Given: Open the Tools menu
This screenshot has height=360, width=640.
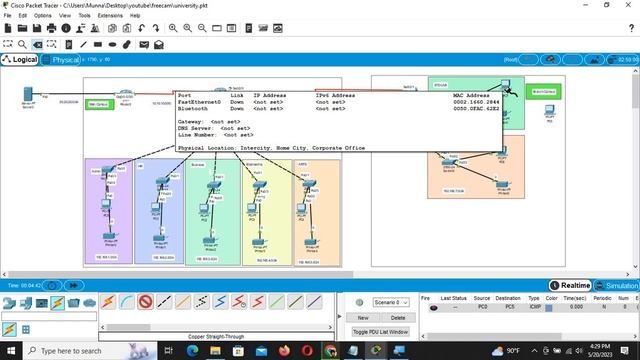Looking at the screenshot, I should (x=84, y=16).
